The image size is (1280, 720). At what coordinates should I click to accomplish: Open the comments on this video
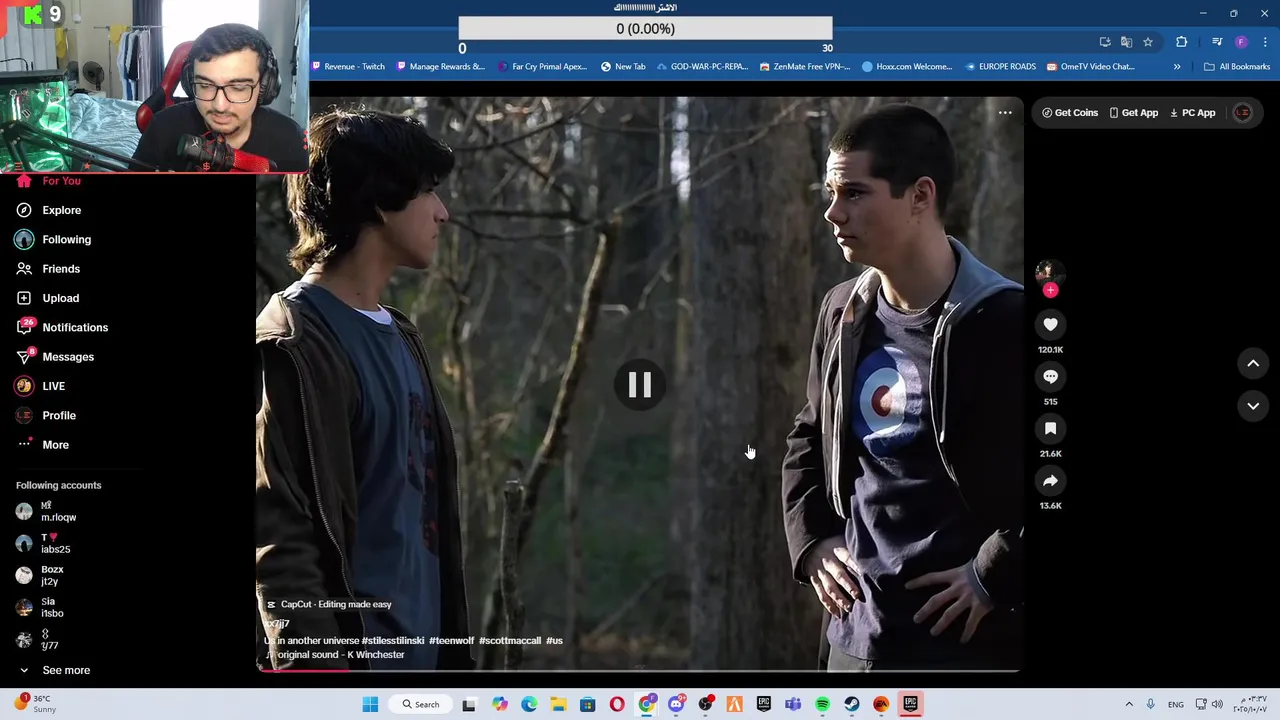point(1050,376)
